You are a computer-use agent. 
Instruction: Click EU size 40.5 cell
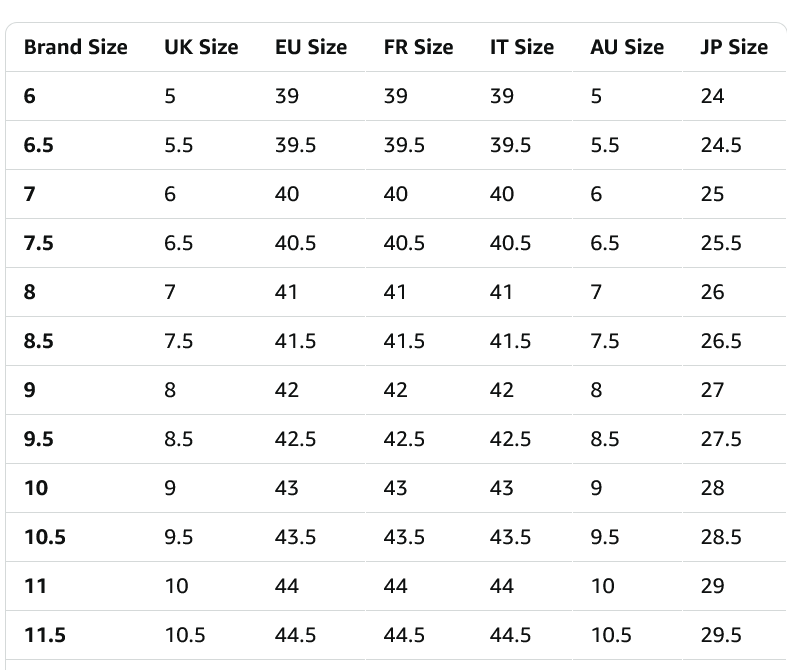coord(295,243)
